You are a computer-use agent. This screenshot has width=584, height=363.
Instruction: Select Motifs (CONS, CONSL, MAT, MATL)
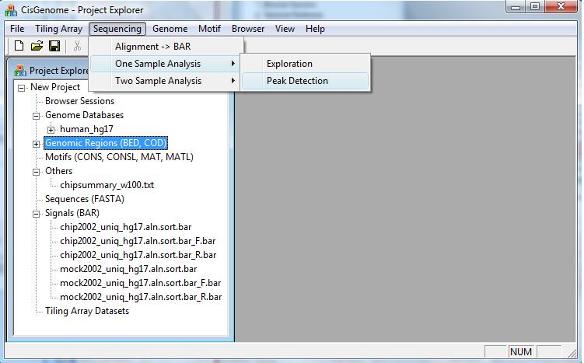pyautogui.click(x=119, y=157)
